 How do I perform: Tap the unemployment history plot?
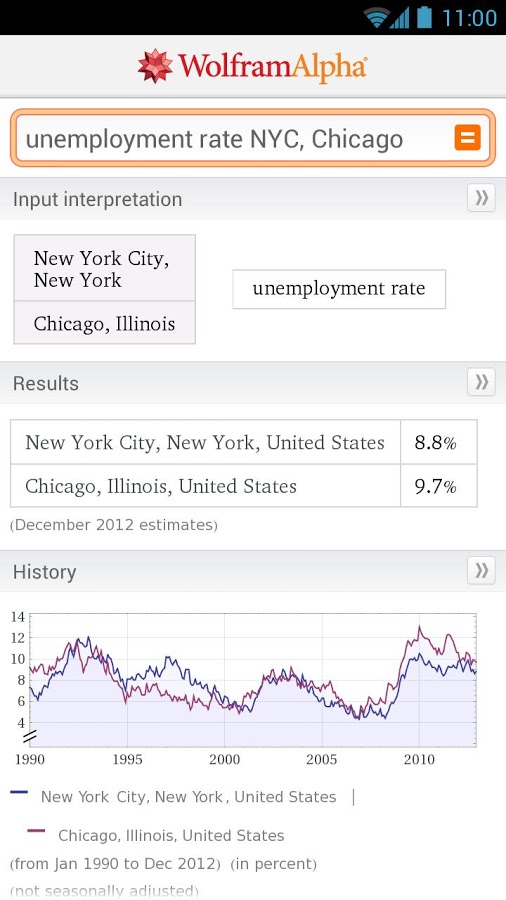click(252, 680)
